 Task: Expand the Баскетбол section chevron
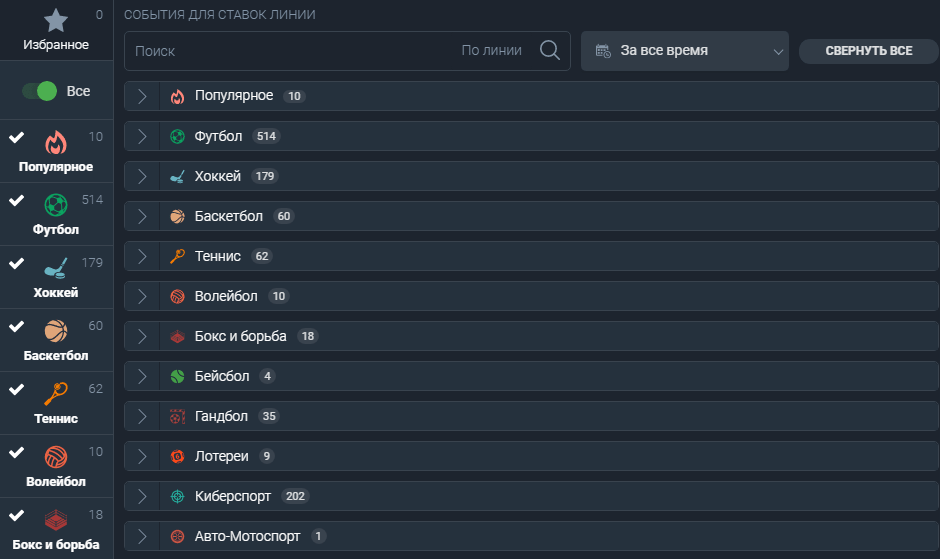pyautogui.click(x=142, y=217)
